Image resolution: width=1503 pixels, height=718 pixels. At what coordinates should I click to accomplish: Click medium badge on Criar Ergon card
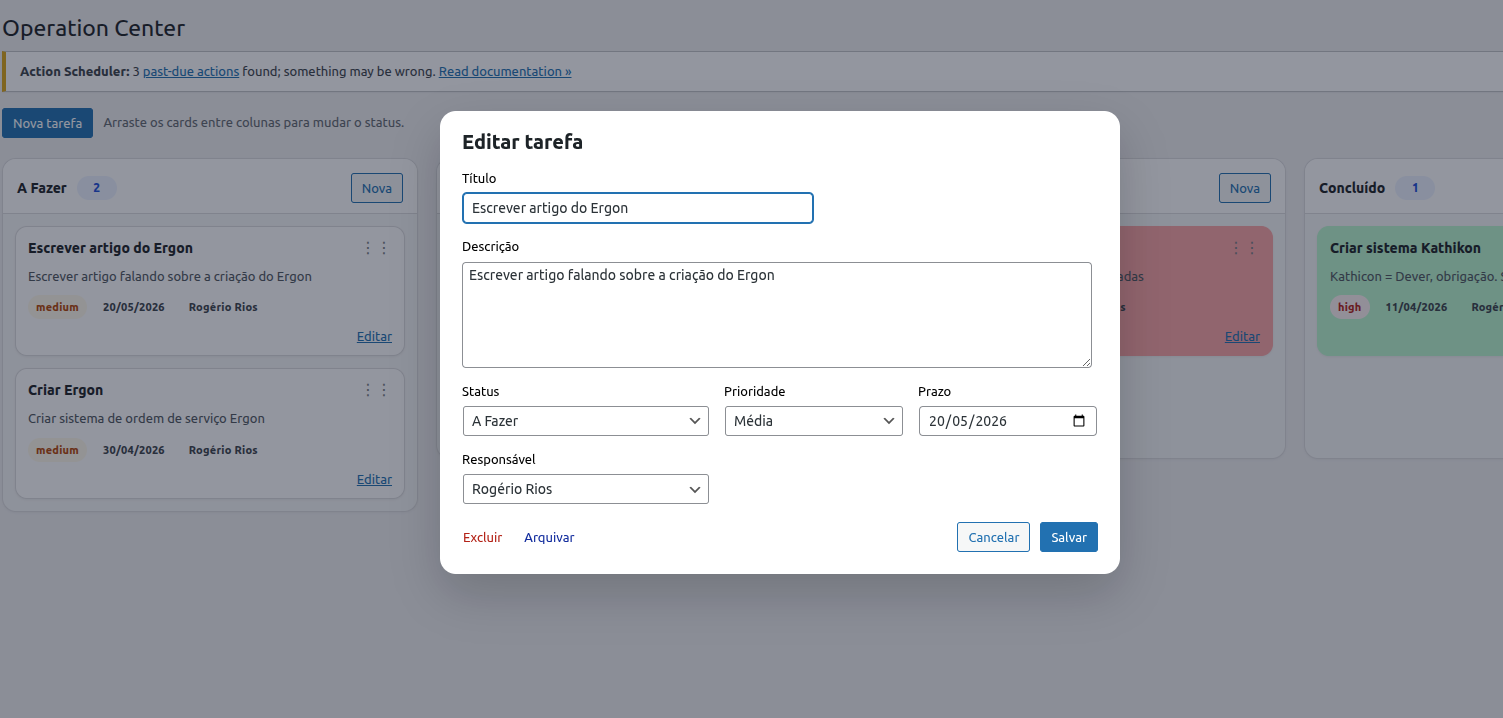(57, 450)
